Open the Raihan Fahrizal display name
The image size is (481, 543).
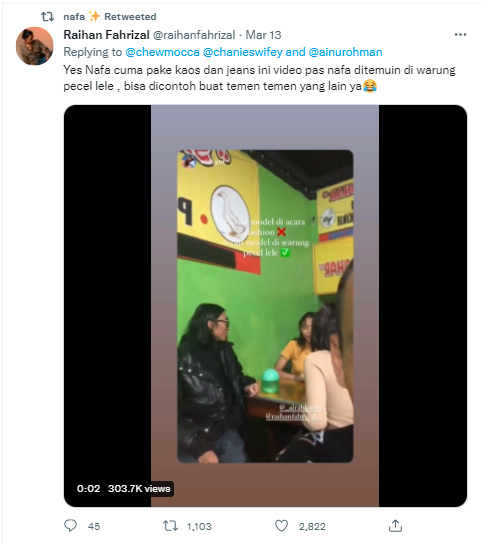[x=107, y=35]
